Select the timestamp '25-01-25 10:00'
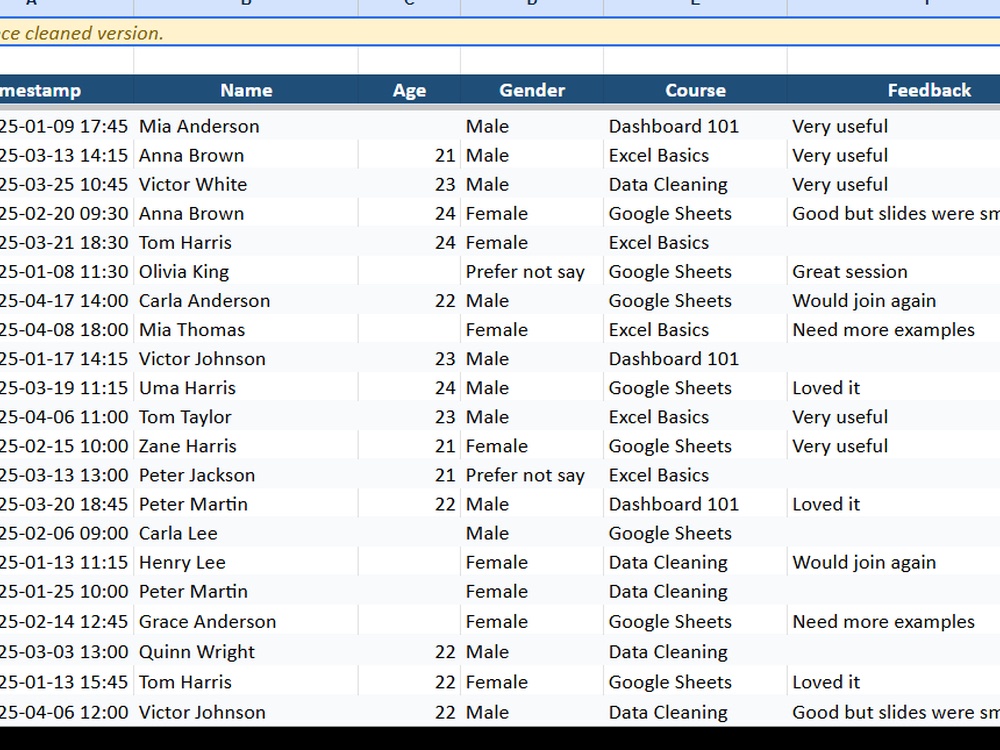The height and width of the screenshot is (750, 1000). 64,591
